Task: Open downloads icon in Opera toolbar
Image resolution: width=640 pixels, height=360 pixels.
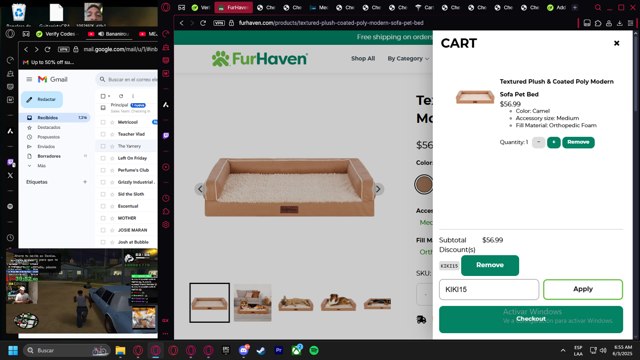Action: pos(620,23)
